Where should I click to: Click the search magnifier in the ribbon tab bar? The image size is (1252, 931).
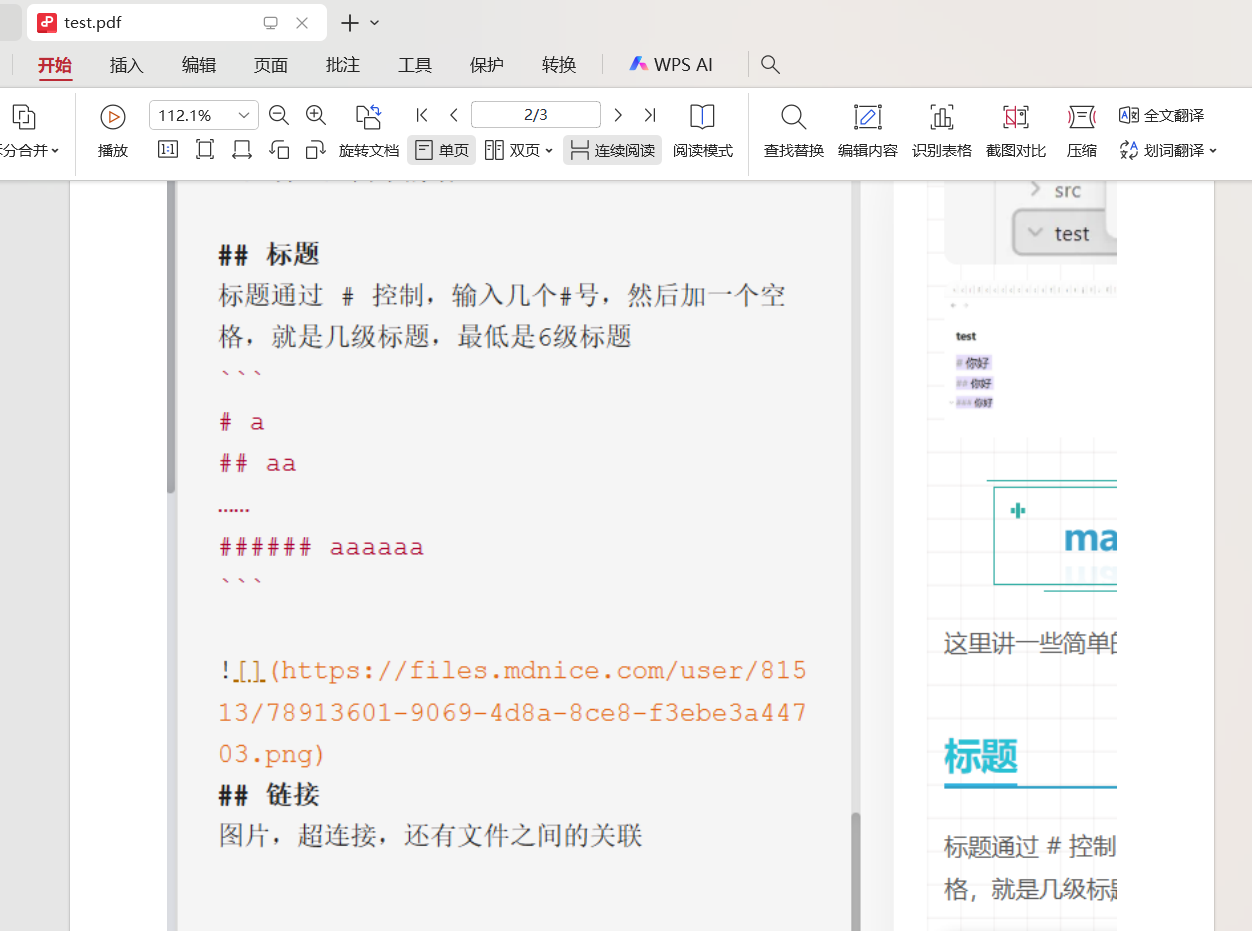pyautogui.click(x=770, y=65)
